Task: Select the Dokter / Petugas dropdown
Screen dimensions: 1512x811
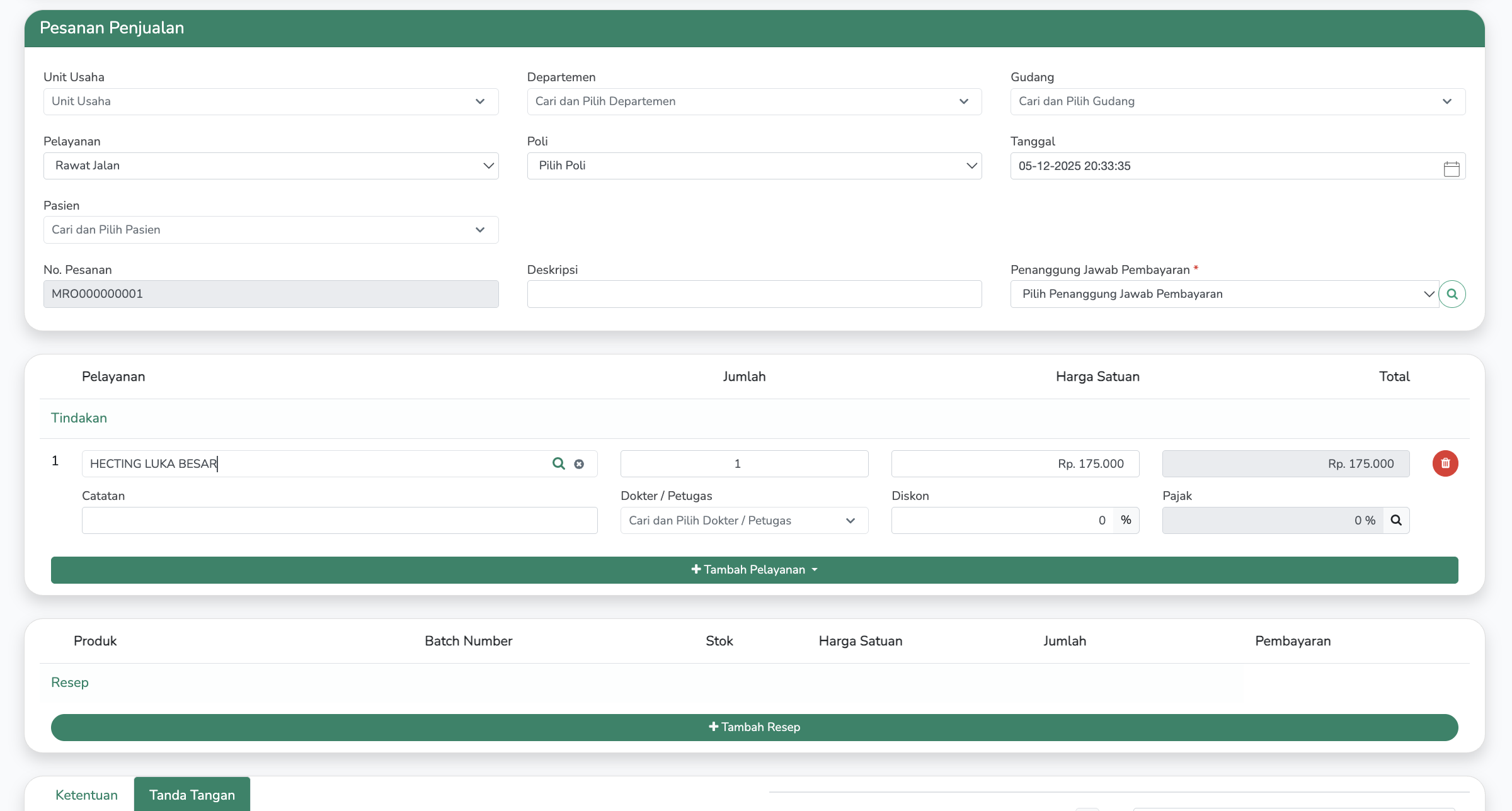Action: tap(743, 520)
